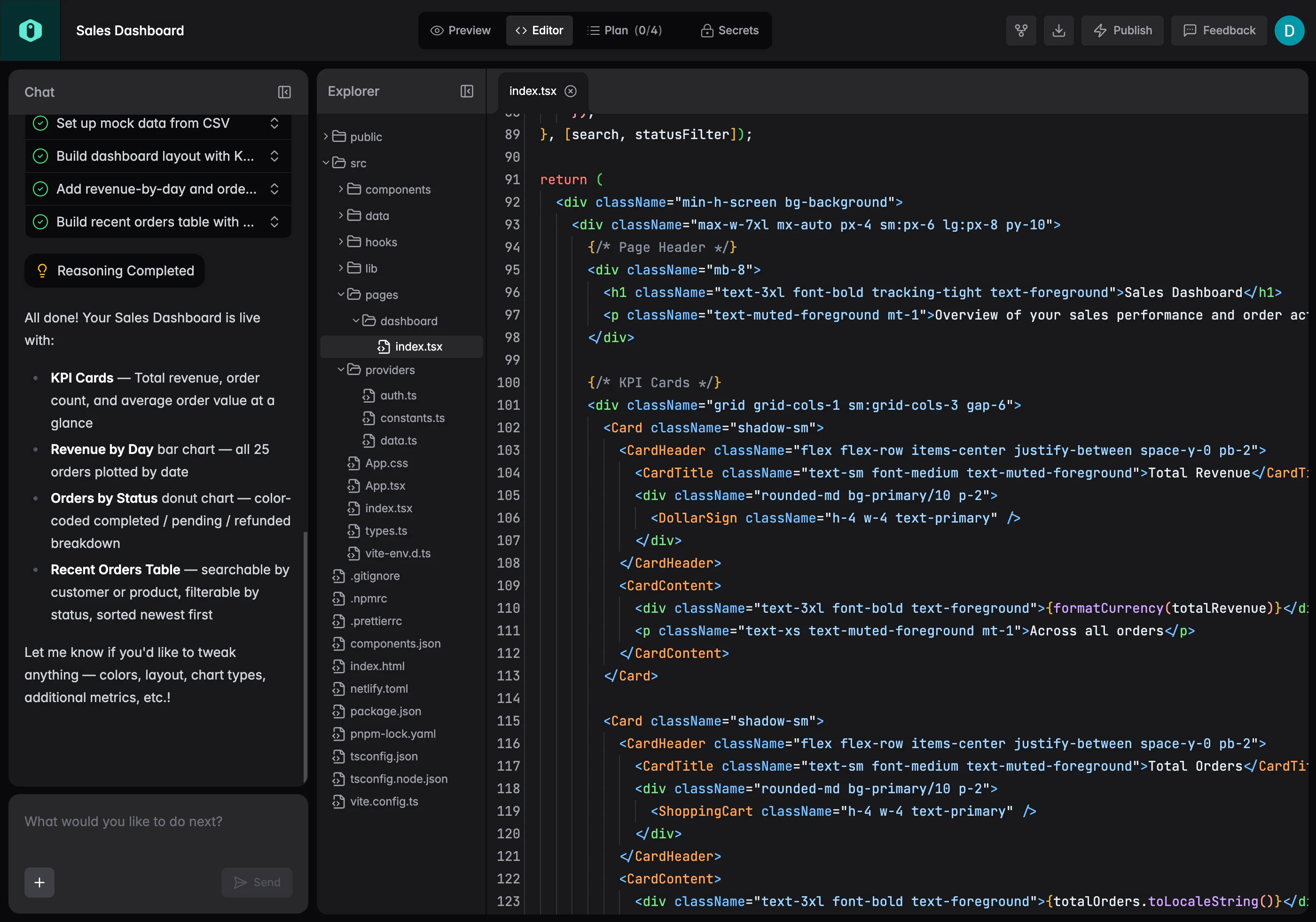Toggle the checkmark on 'Set up mock data from CSV'
The width and height of the screenshot is (1316, 922).
tap(40, 123)
